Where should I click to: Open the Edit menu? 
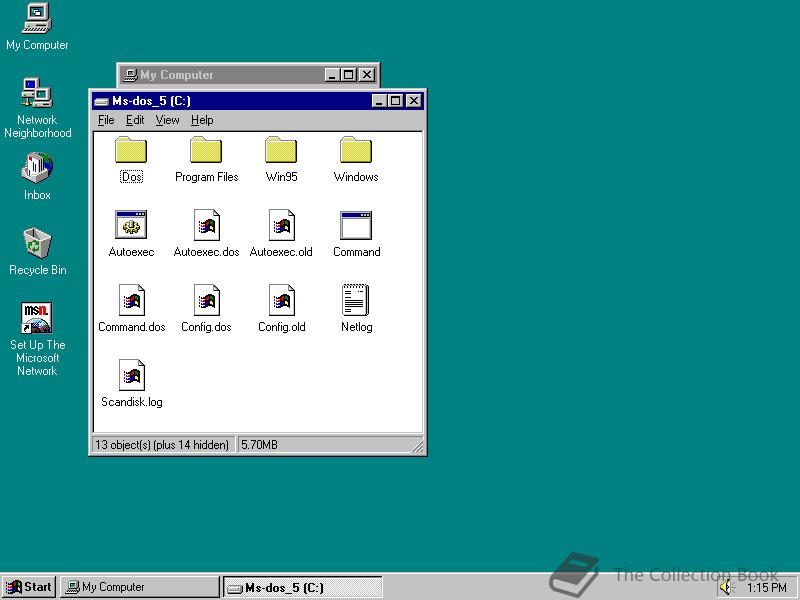(x=135, y=120)
